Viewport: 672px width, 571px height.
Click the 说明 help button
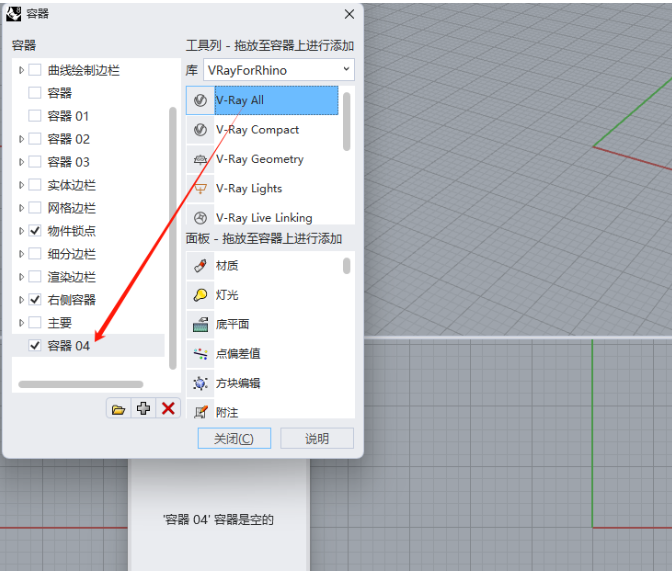point(317,438)
